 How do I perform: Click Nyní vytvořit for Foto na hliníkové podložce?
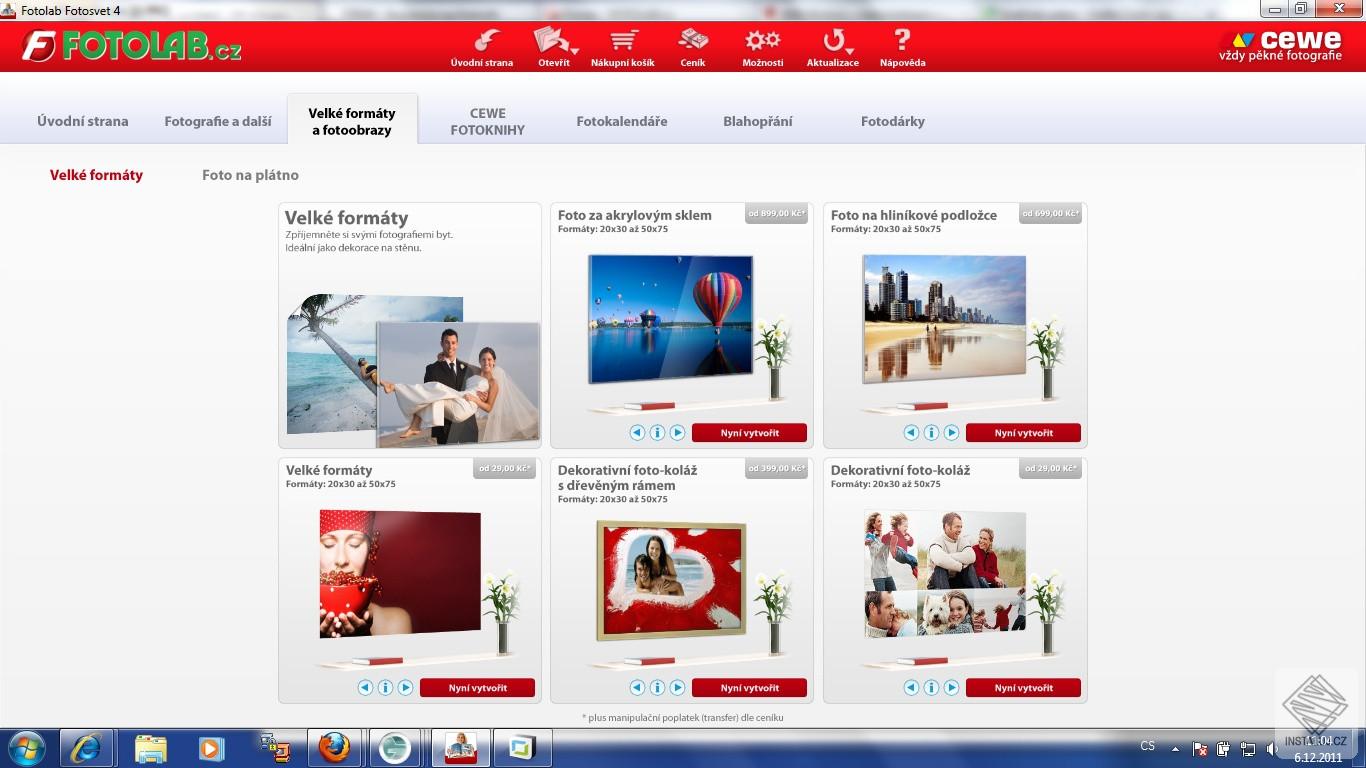(1023, 433)
